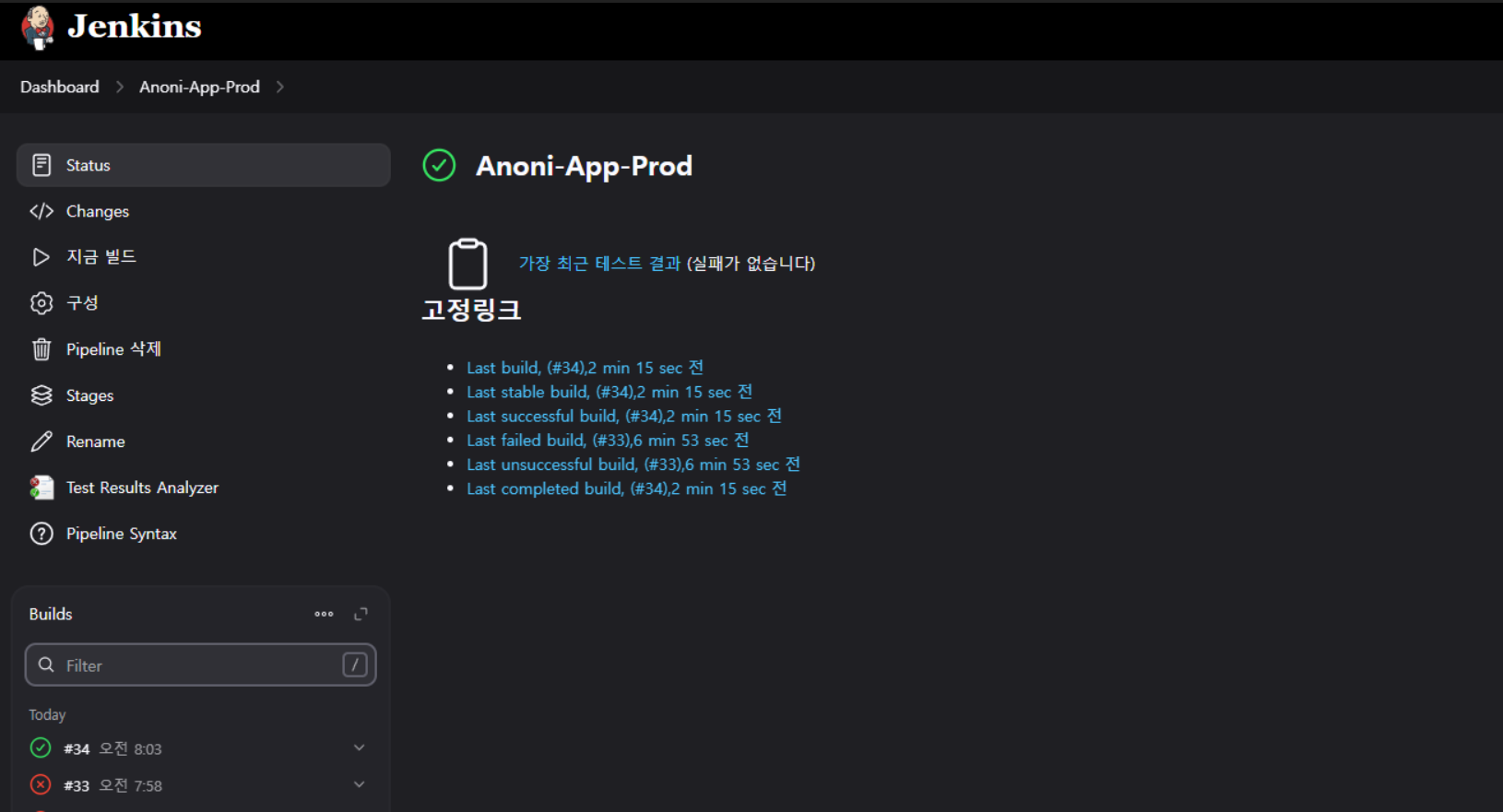Viewport: 1503px width, 812px height.
Task: Open the 가장 최근 테스트 결과 link
Action: click(599, 264)
